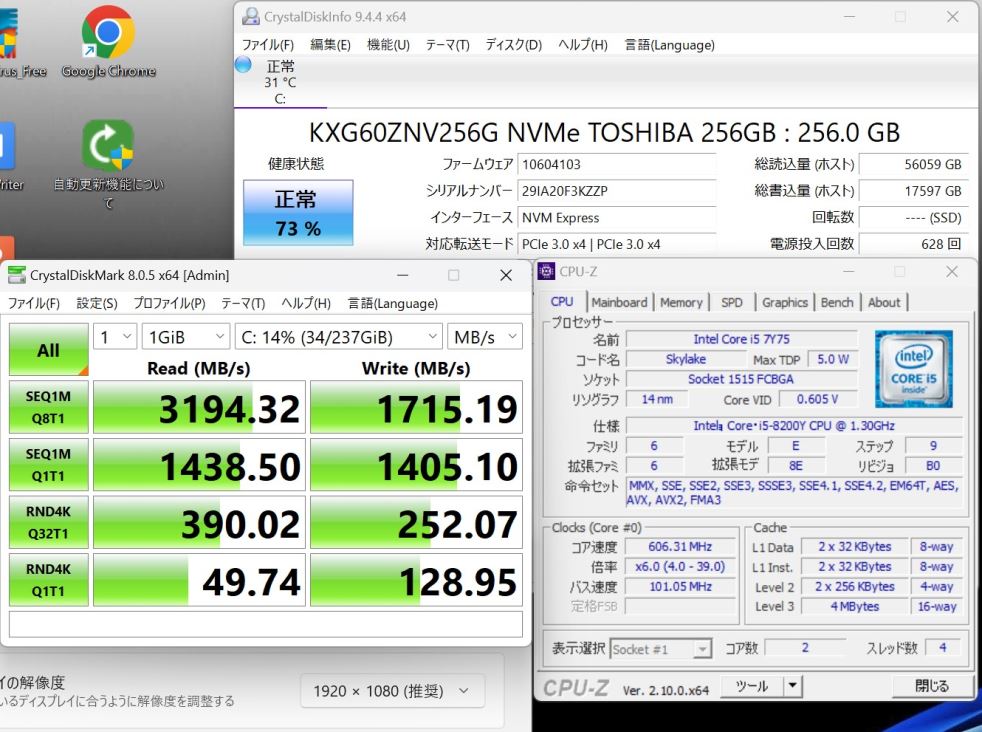Change the MB/s unit dropdown
The width and height of the screenshot is (982, 732).
[x=485, y=338]
